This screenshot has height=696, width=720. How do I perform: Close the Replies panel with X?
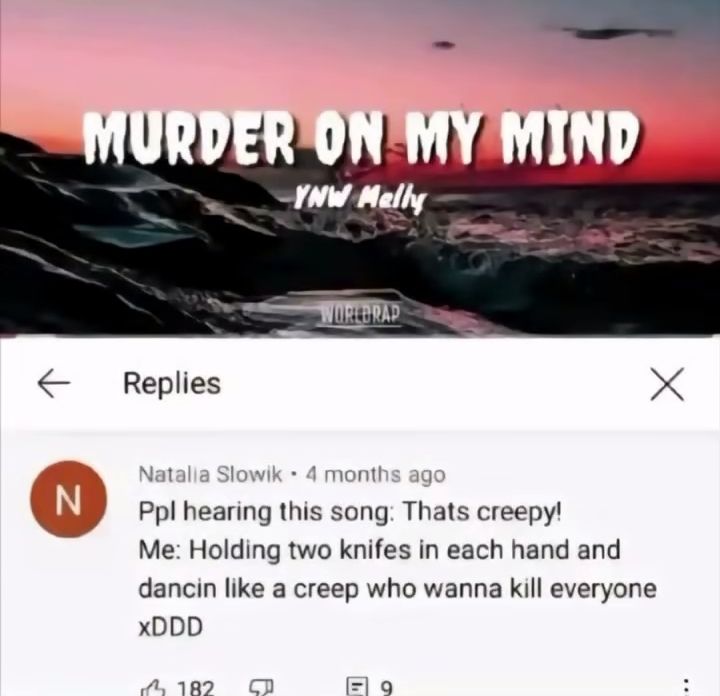point(667,384)
